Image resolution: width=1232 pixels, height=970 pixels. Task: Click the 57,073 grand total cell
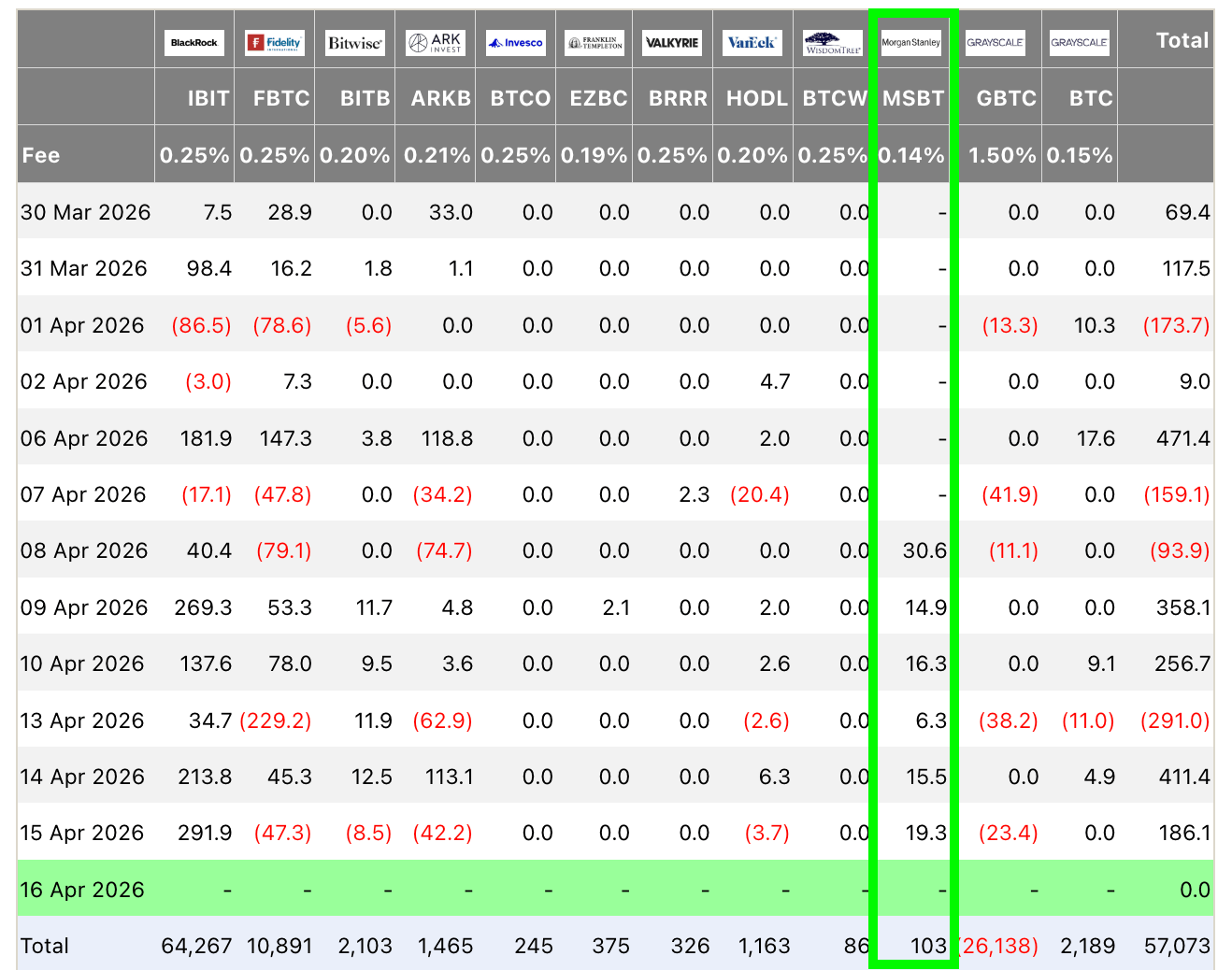tap(1177, 946)
